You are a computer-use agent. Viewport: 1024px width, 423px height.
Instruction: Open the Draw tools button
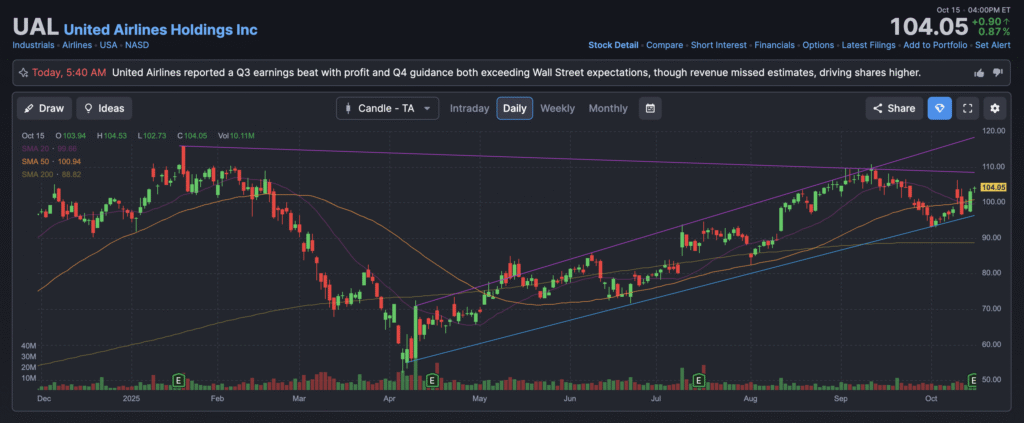tap(43, 108)
